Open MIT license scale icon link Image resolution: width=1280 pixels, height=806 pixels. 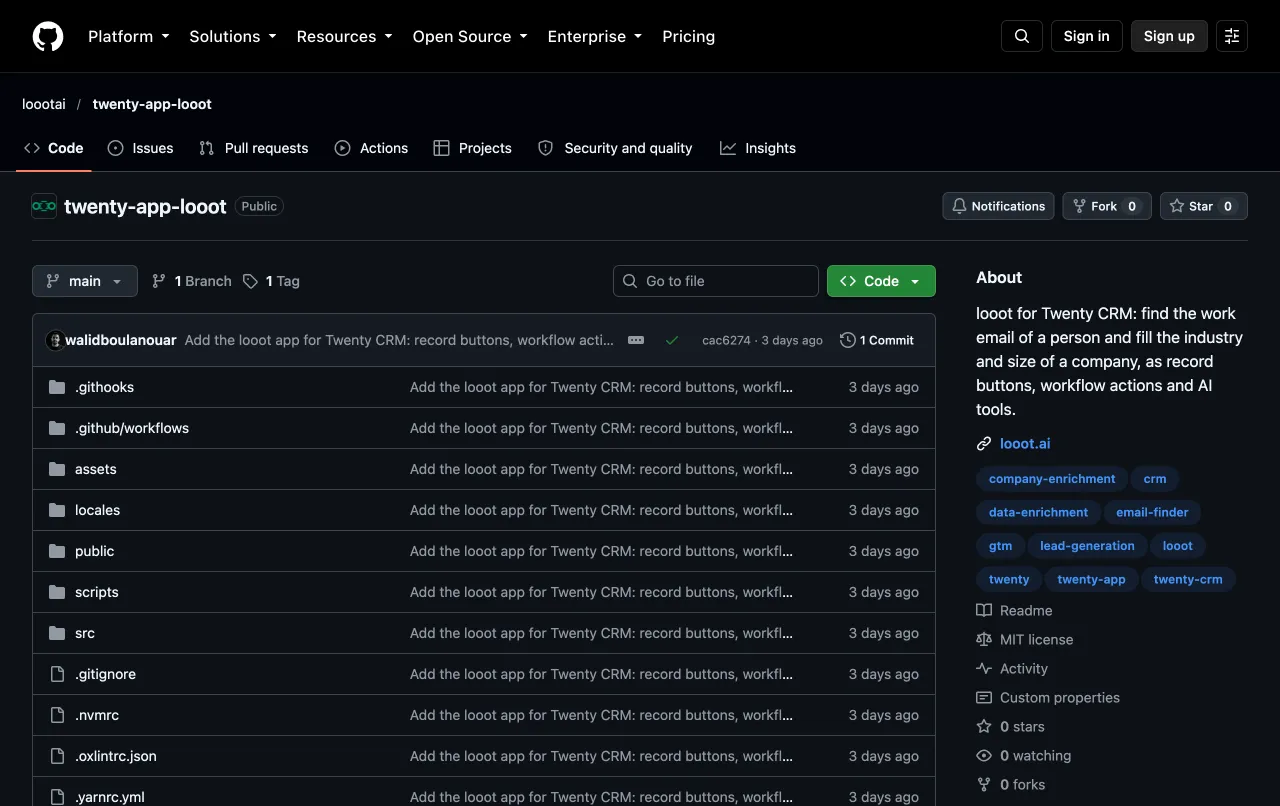pos(1025,640)
